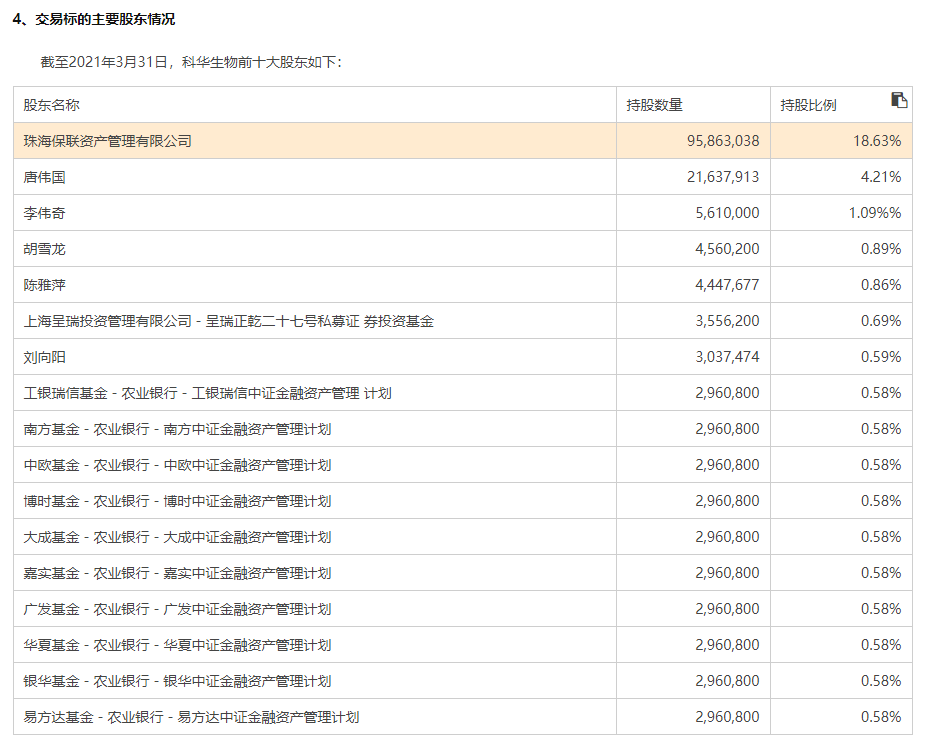Select 0.58% in the 银华基金 row
929x750 pixels.
pyautogui.click(x=881, y=682)
